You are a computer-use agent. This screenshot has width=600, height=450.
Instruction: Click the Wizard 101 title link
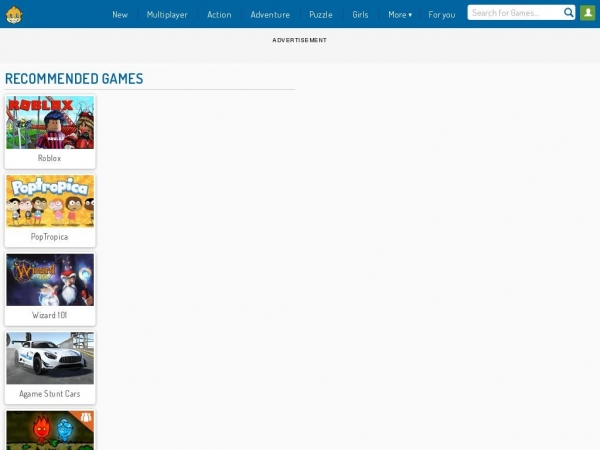(x=49, y=315)
